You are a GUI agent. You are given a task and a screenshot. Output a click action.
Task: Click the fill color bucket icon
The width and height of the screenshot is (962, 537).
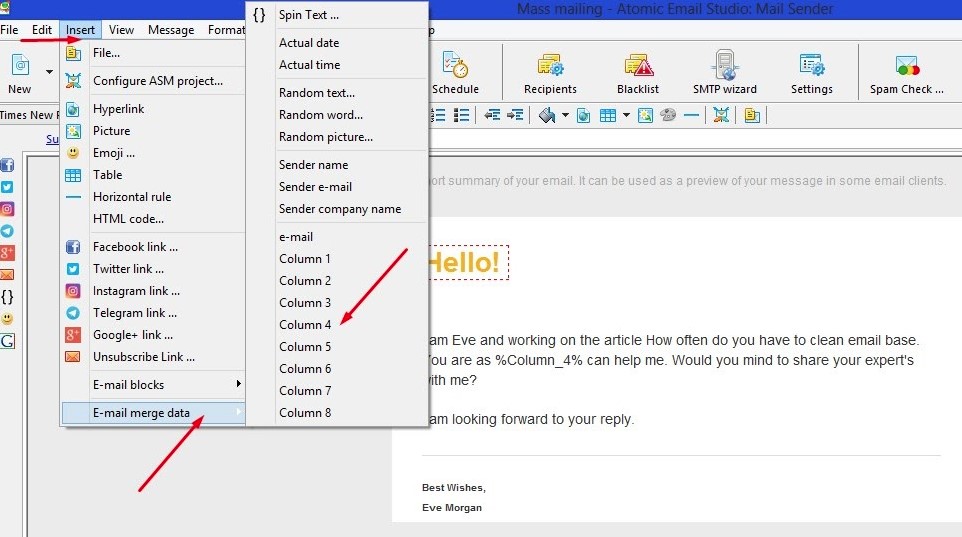click(547, 115)
